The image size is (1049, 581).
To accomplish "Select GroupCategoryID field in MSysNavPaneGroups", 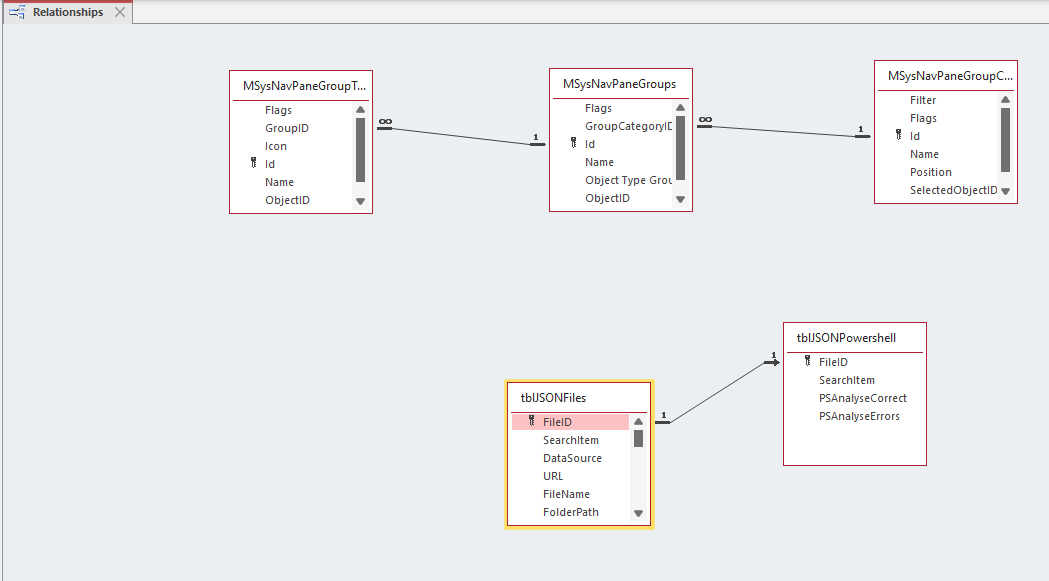I will [629, 126].
